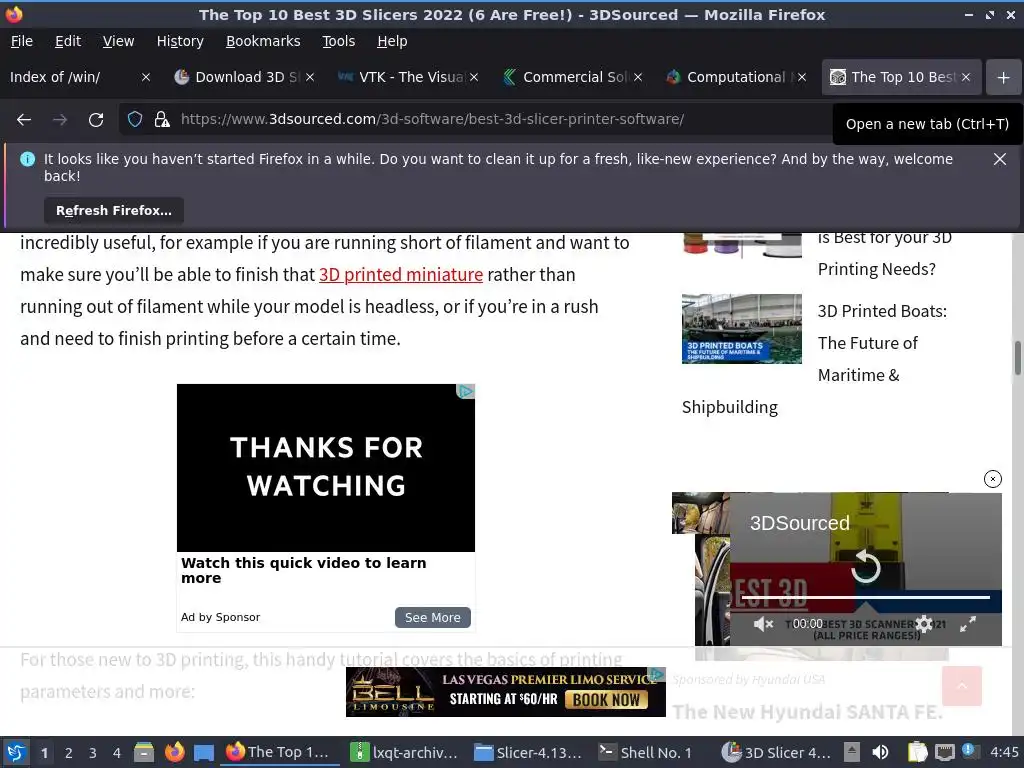Open the LXQt start menu icon
Screen dimensions: 1024x768
click(x=16, y=752)
